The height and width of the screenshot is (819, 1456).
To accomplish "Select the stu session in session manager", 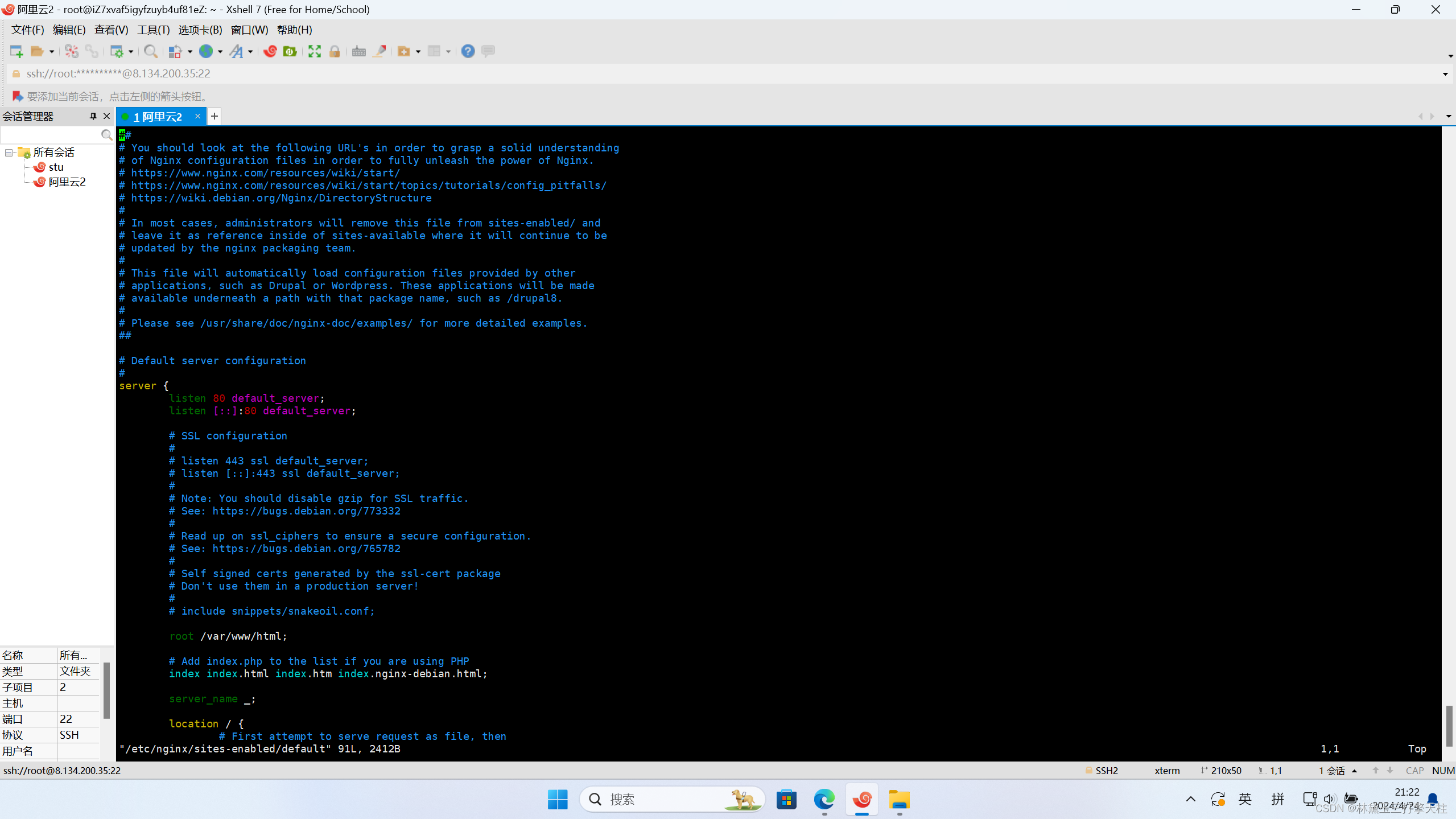I will coord(56,167).
